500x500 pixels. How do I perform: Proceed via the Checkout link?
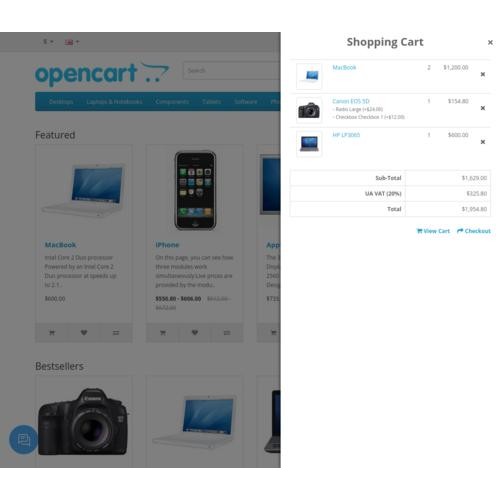tap(474, 231)
